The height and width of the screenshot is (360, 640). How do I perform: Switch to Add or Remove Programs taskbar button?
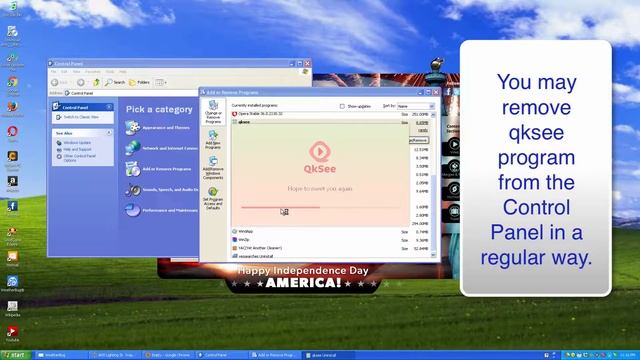[274, 355]
